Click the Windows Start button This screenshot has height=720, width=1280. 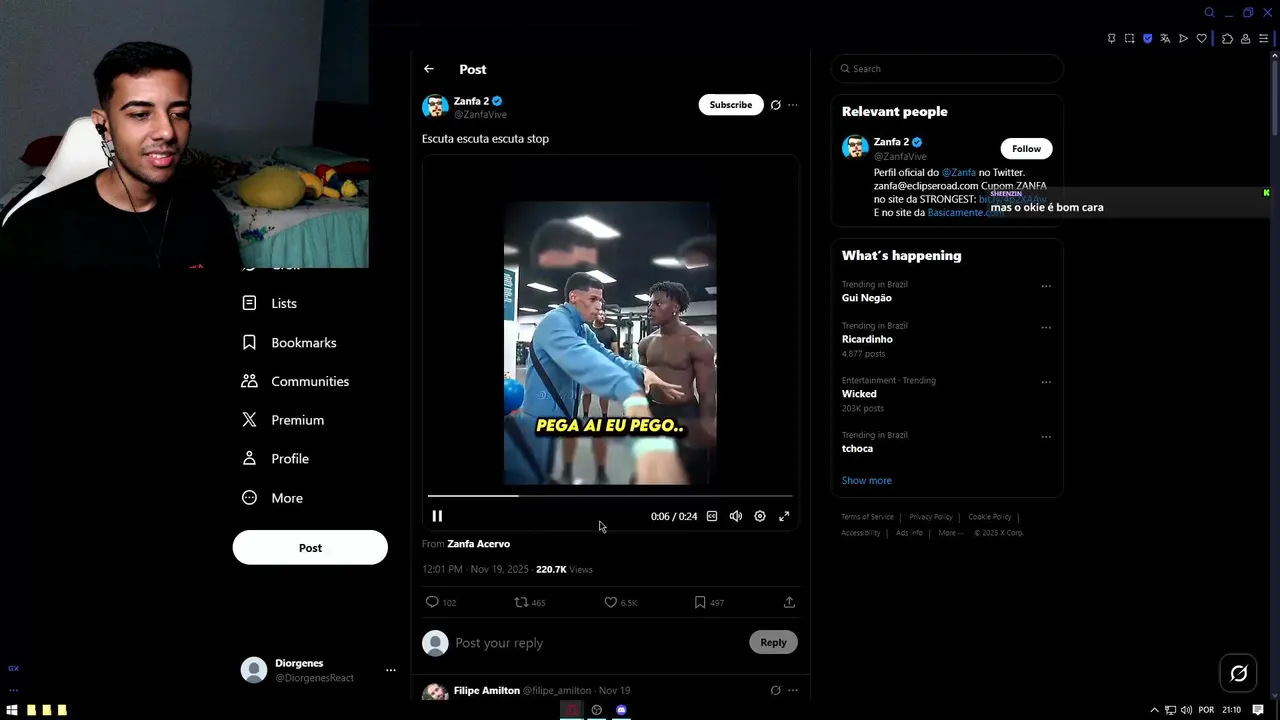pyautogui.click(x=12, y=710)
